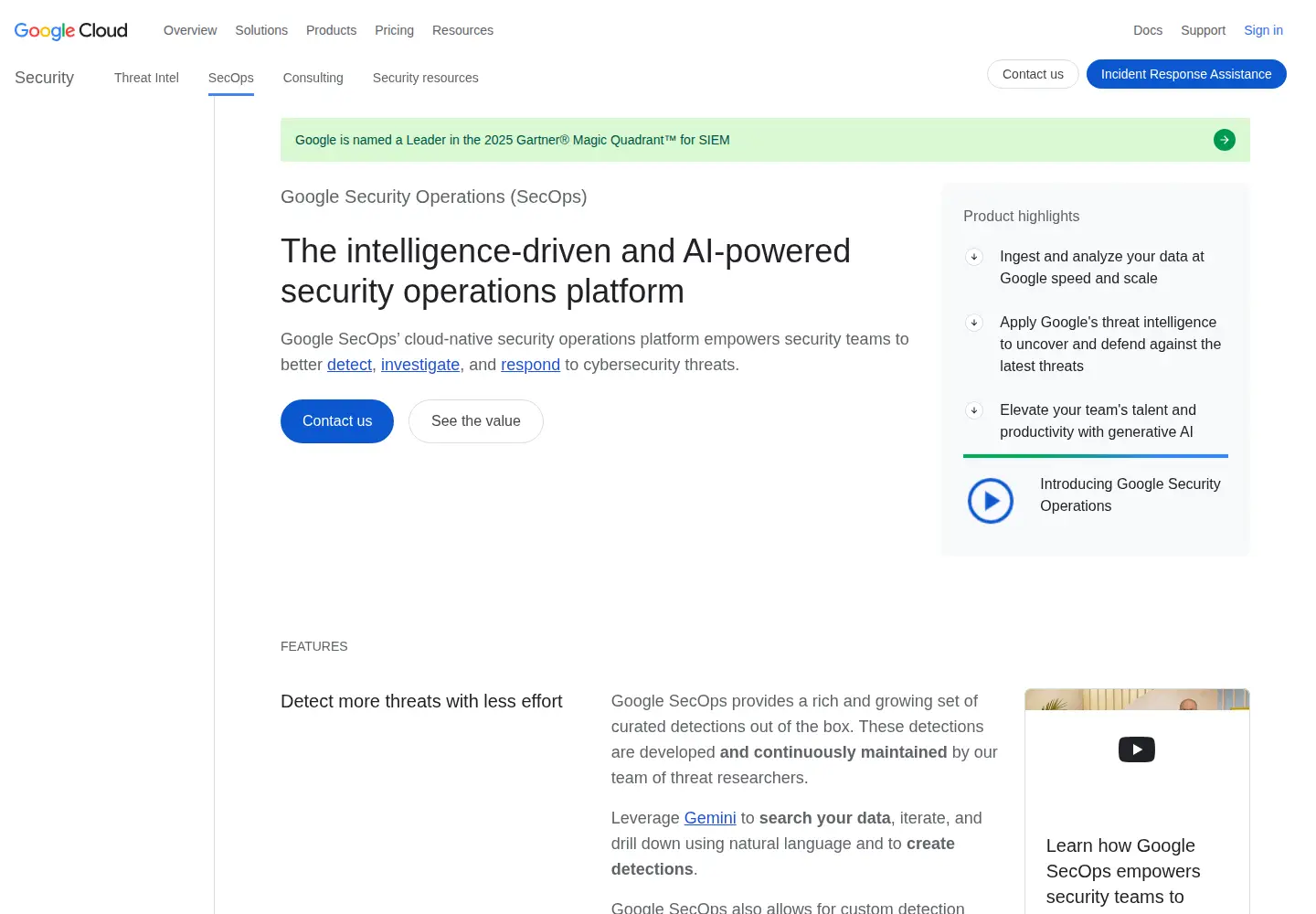Open the Overview menu item
The image size is (1316, 914).
pyautogui.click(x=190, y=30)
